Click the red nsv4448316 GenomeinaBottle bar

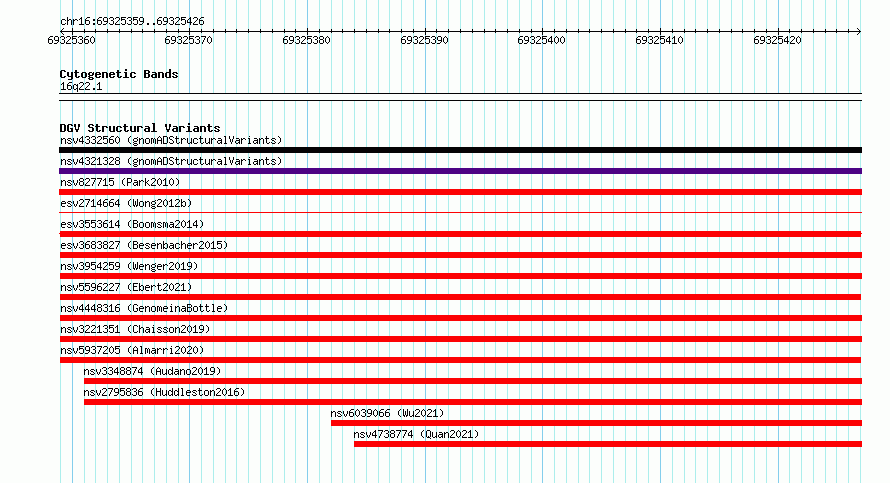(x=460, y=318)
